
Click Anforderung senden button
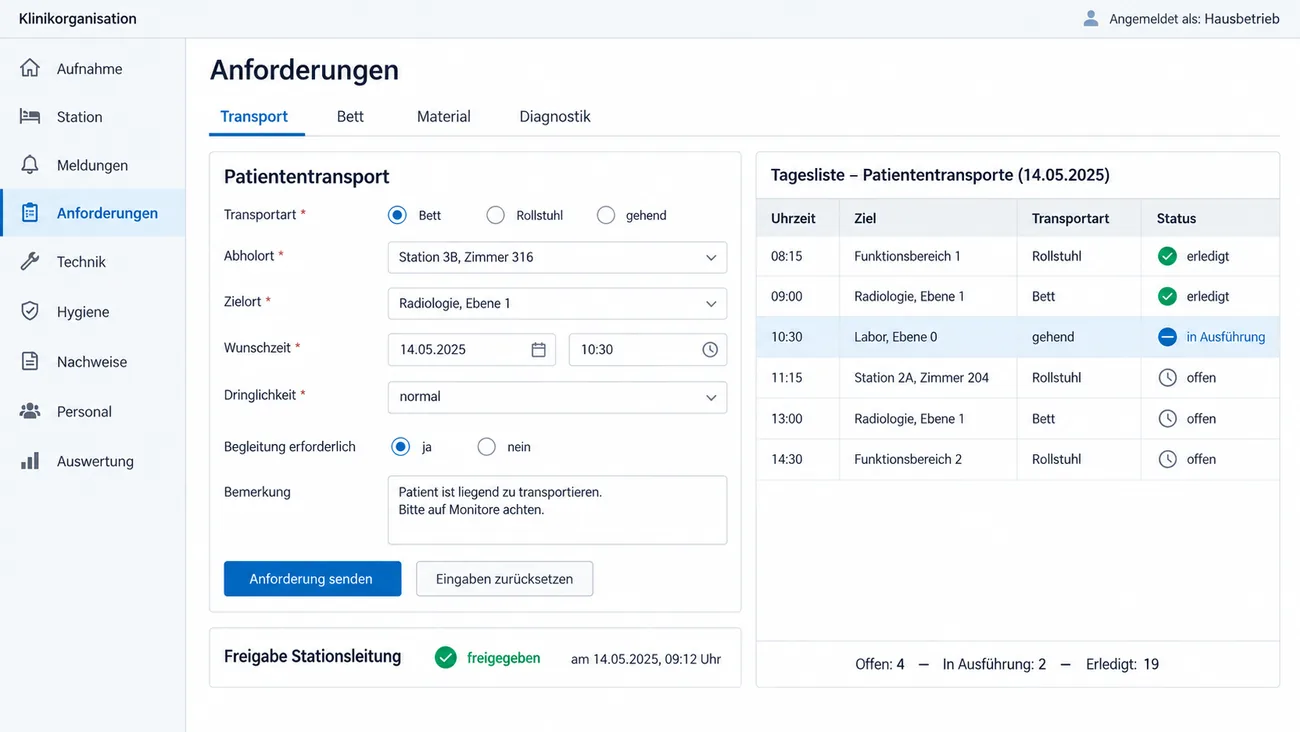pos(312,578)
